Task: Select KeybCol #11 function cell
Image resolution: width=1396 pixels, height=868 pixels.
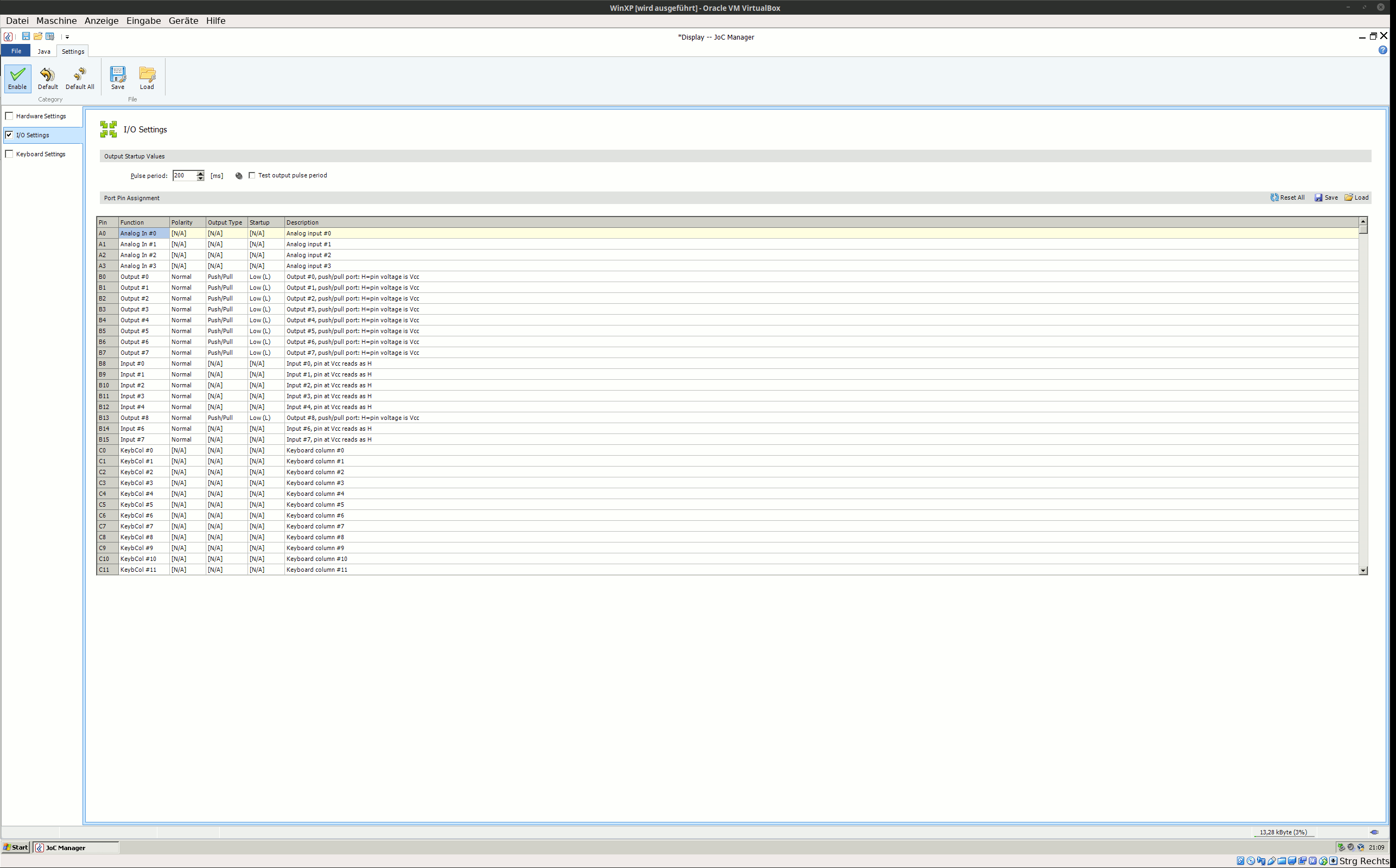Action: [144, 570]
